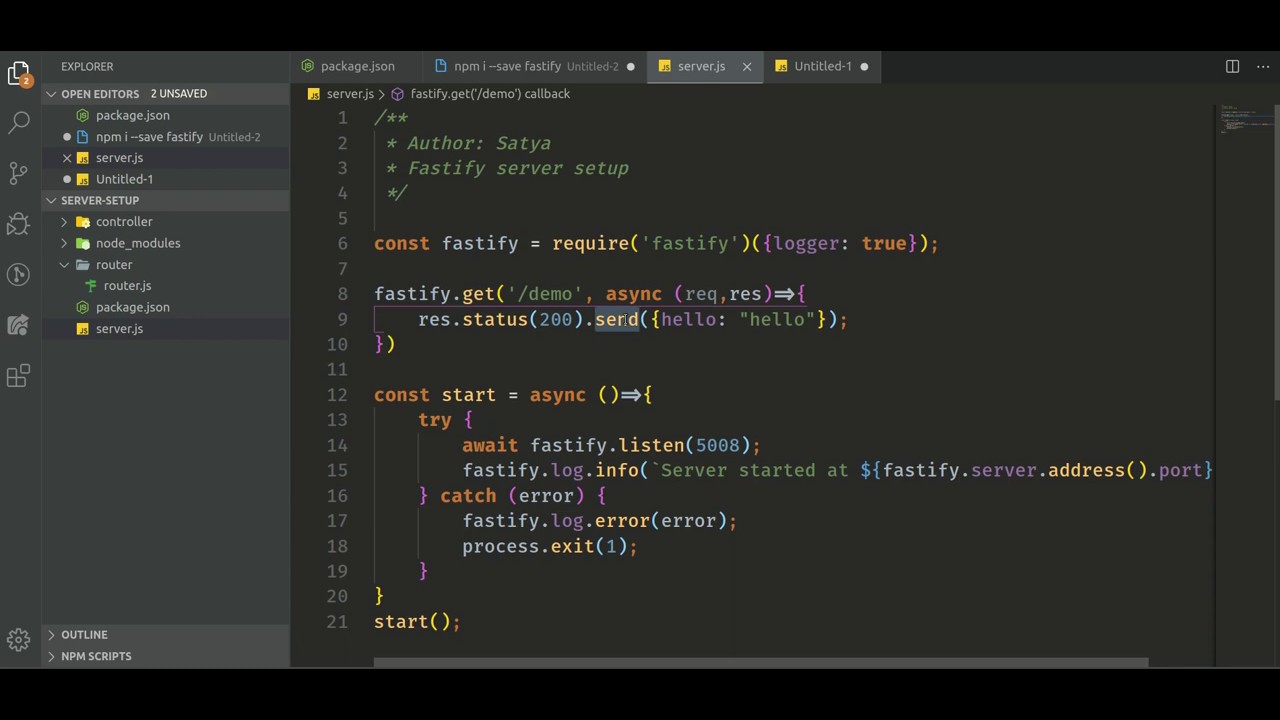Image resolution: width=1280 pixels, height=720 pixels.
Task: Click server.js in the breadcrumb
Action: point(349,94)
